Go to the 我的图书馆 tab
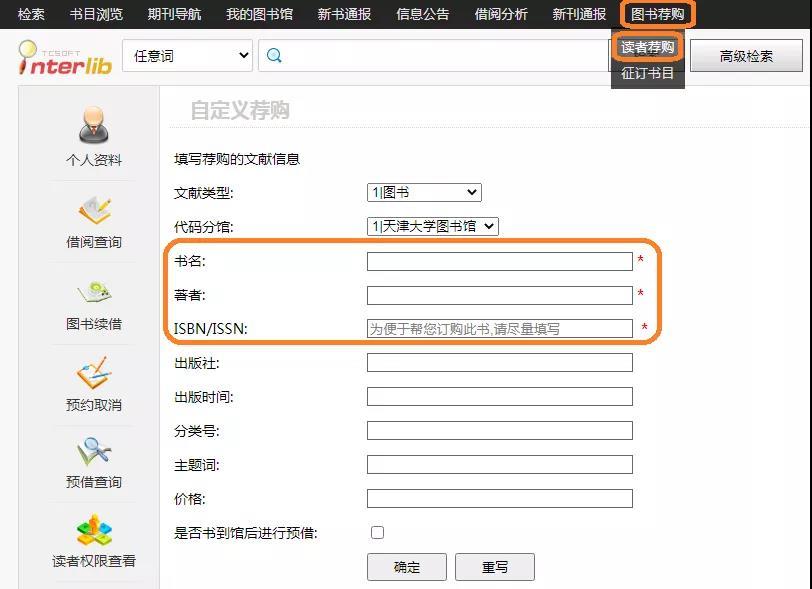This screenshot has width=812, height=589. pyautogui.click(x=259, y=14)
